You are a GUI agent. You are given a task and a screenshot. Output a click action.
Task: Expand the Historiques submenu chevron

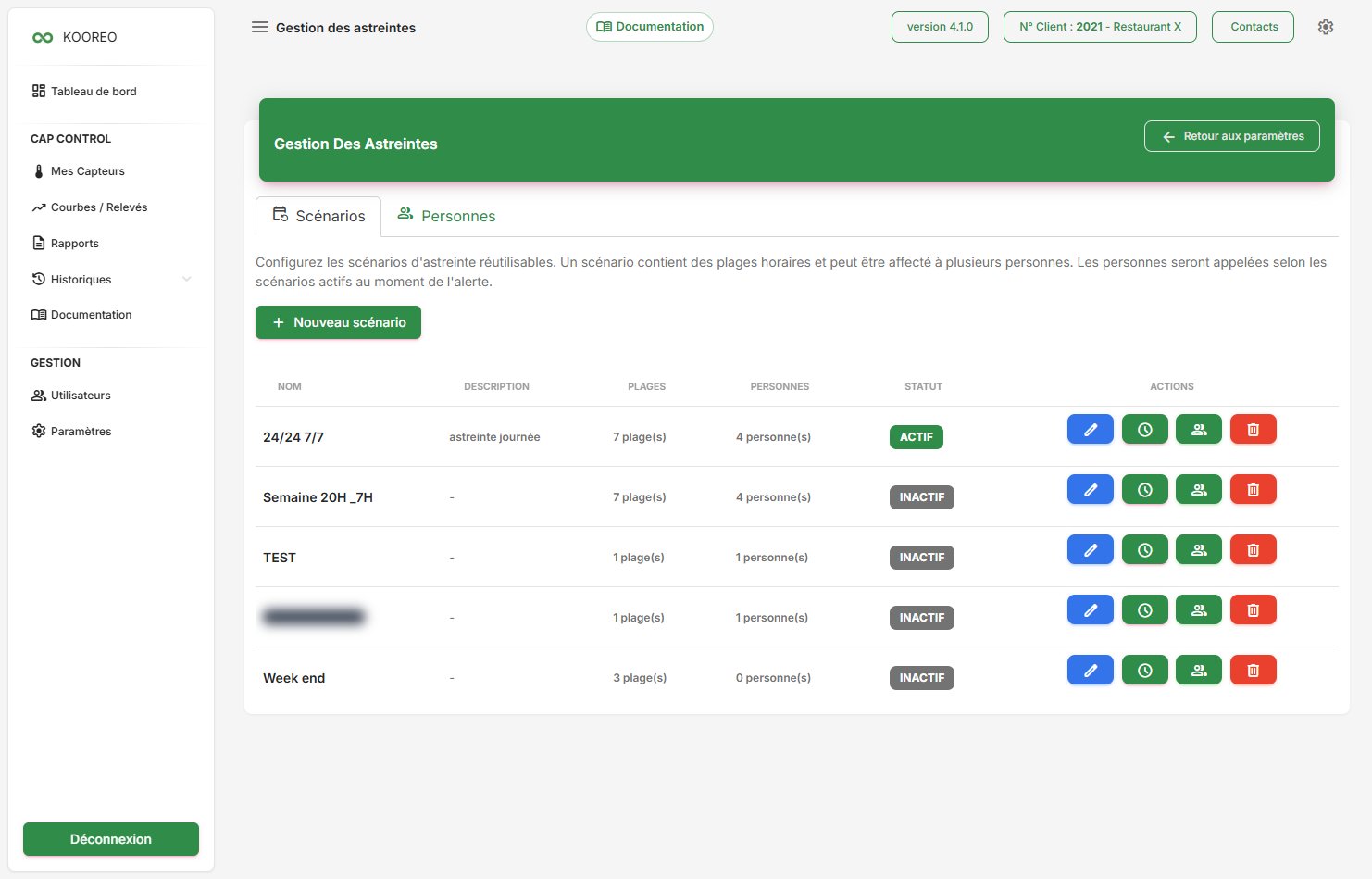pyautogui.click(x=187, y=280)
